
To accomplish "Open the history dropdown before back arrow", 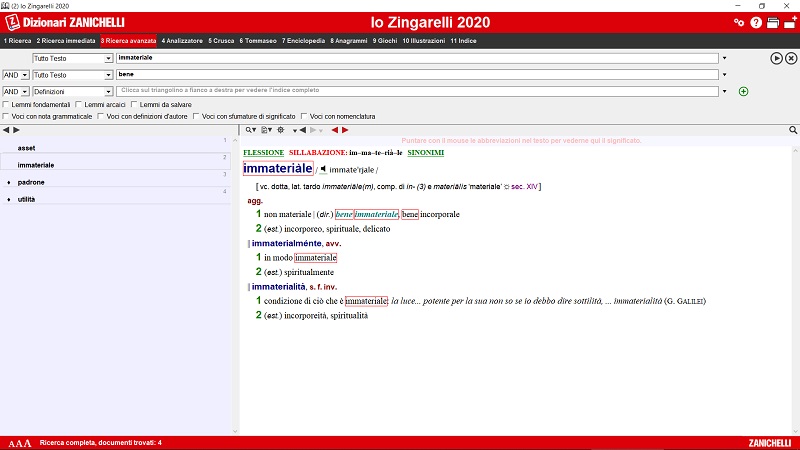I will point(295,131).
